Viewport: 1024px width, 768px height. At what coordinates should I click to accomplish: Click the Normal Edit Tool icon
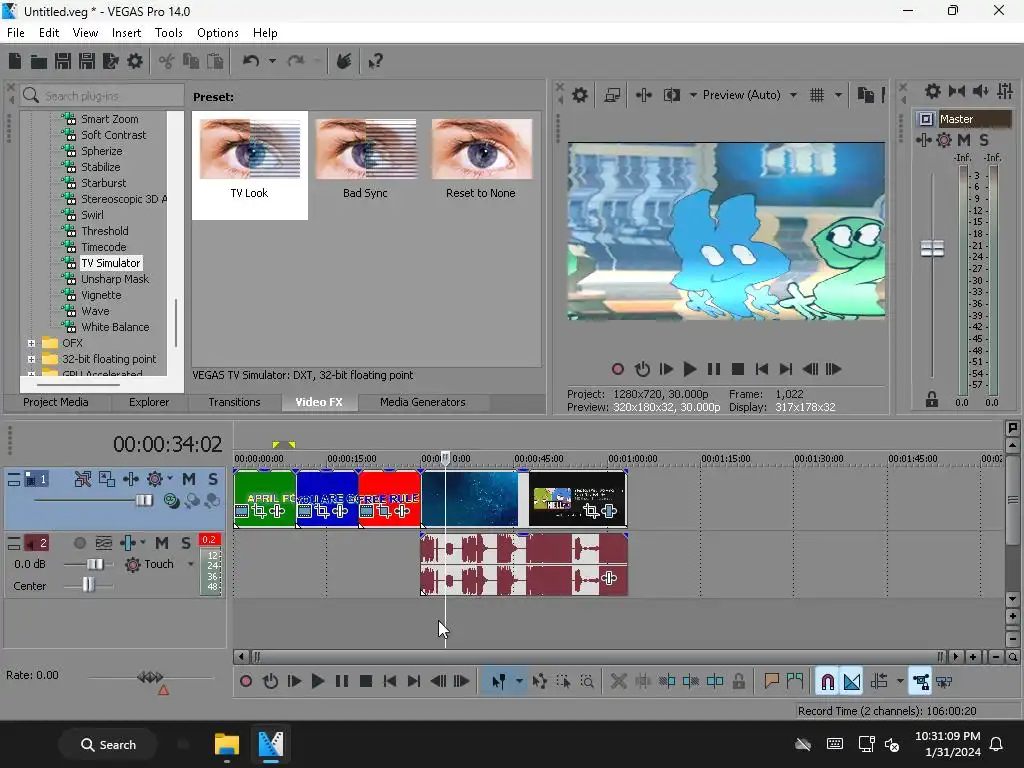(498, 682)
